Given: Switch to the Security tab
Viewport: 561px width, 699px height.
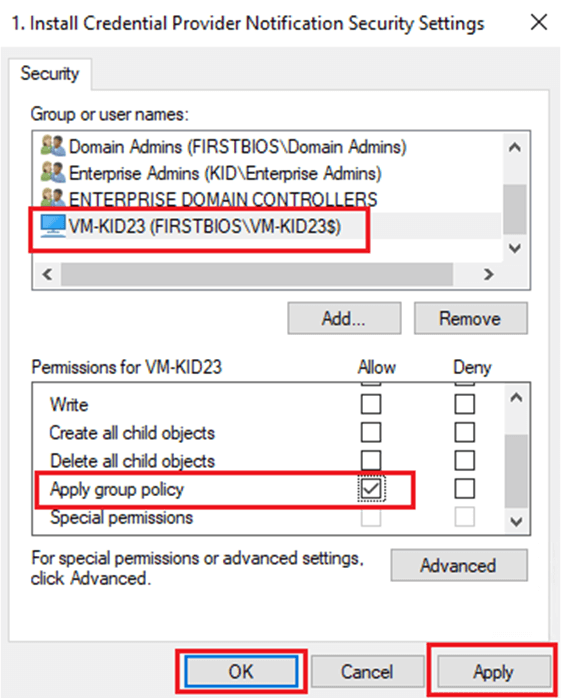Looking at the screenshot, I should point(50,74).
